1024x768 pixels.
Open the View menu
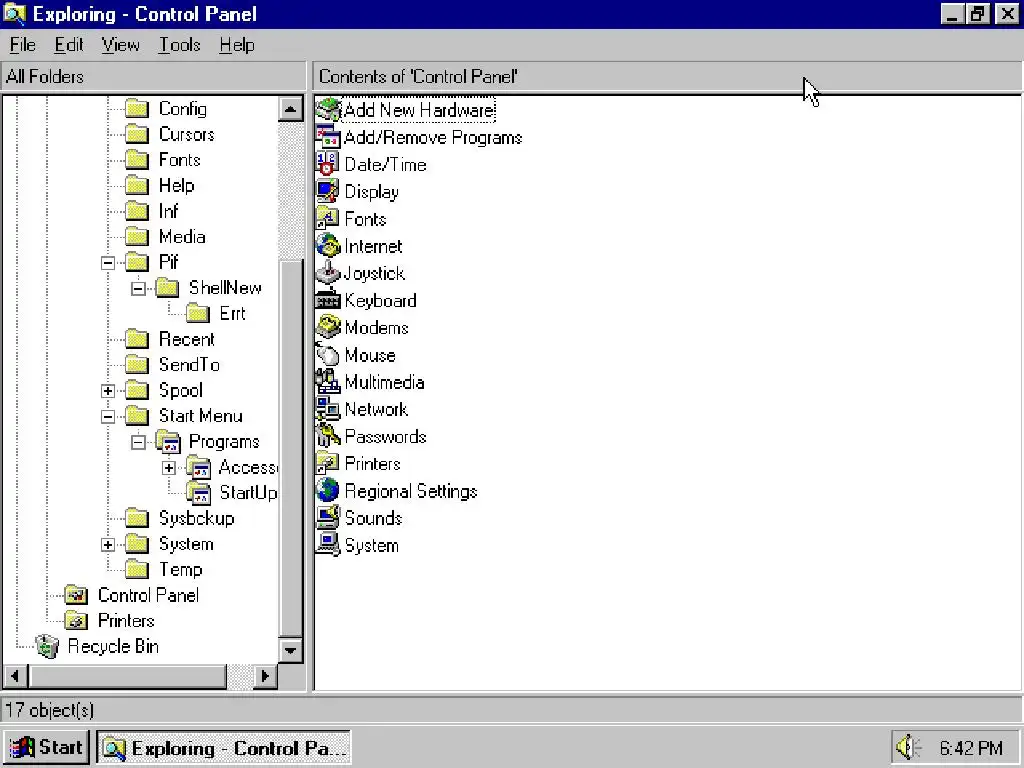(121, 45)
